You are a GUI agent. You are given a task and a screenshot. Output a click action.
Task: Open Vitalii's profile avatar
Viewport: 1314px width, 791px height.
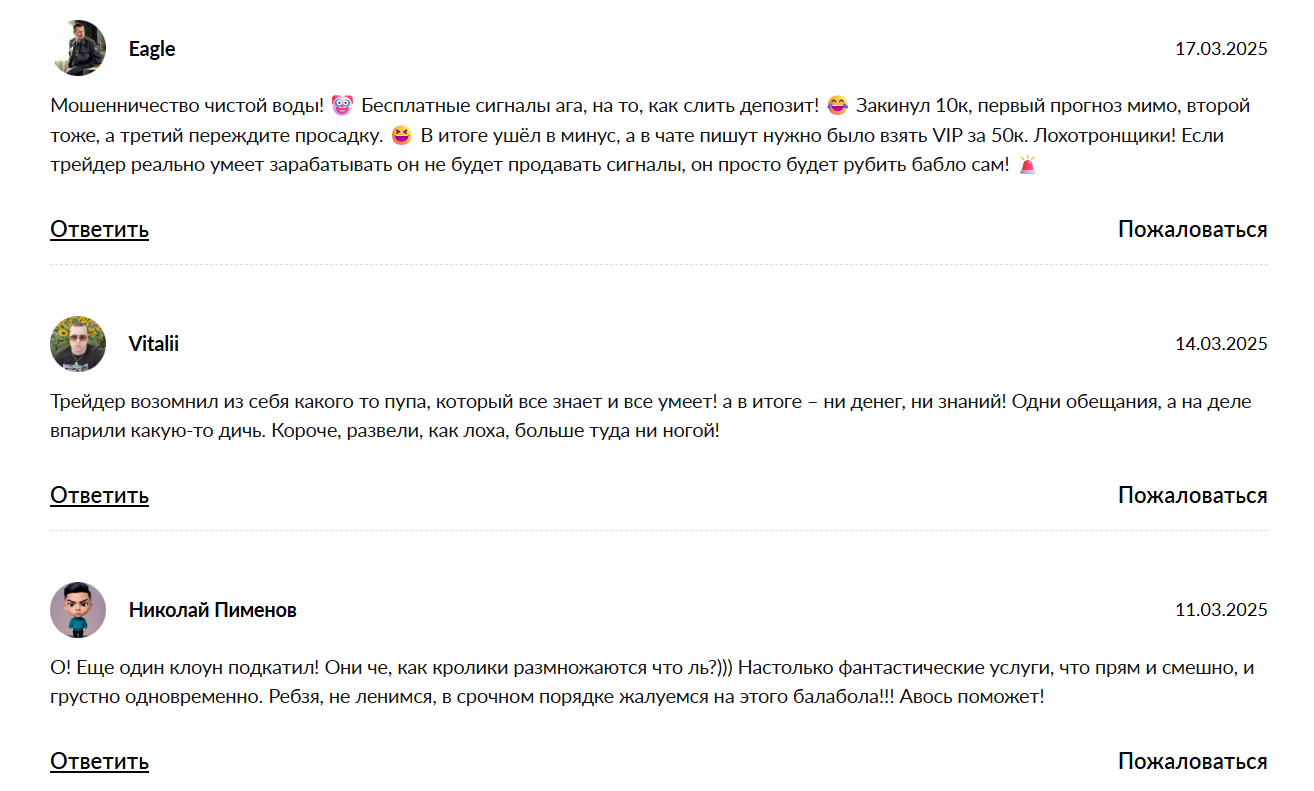(78, 344)
